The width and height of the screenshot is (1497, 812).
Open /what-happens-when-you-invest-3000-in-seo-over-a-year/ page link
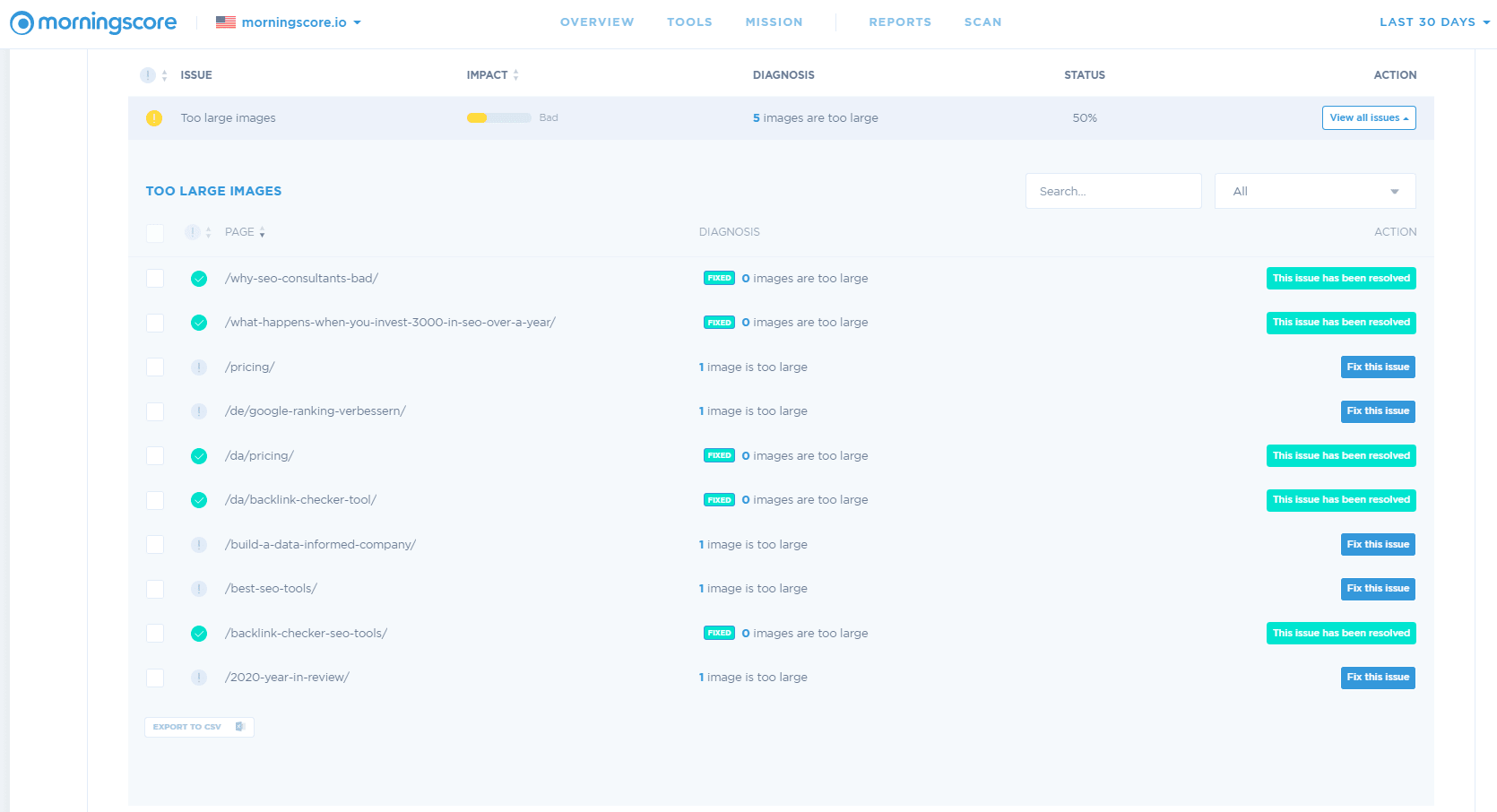(x=390, y=323)
